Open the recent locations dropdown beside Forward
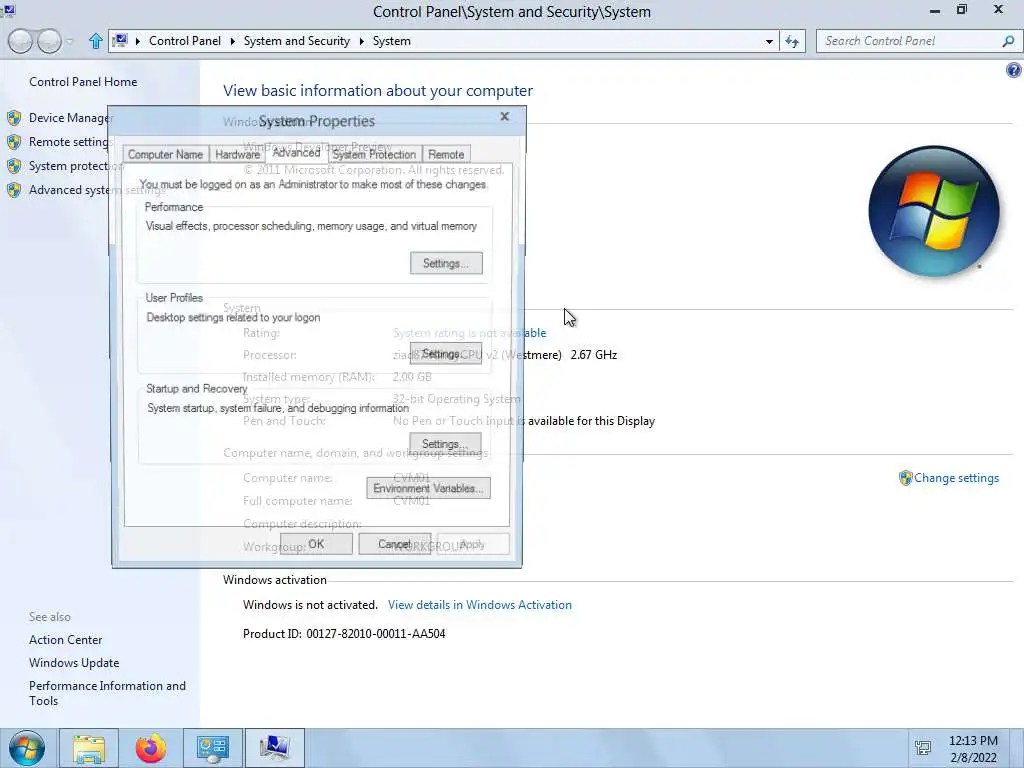 click(x=70, y=41)
